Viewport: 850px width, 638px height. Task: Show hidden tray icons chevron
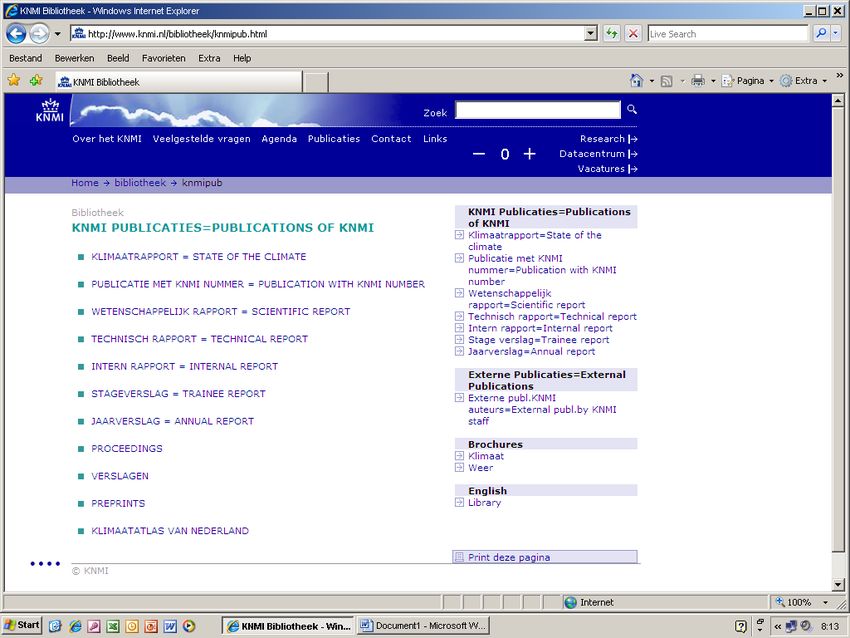(x=777, y=627)
